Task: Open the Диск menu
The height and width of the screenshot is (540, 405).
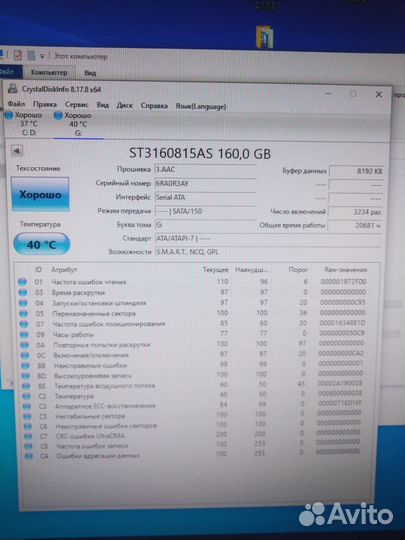Action: pyautogui.click(x=125, y=105)
